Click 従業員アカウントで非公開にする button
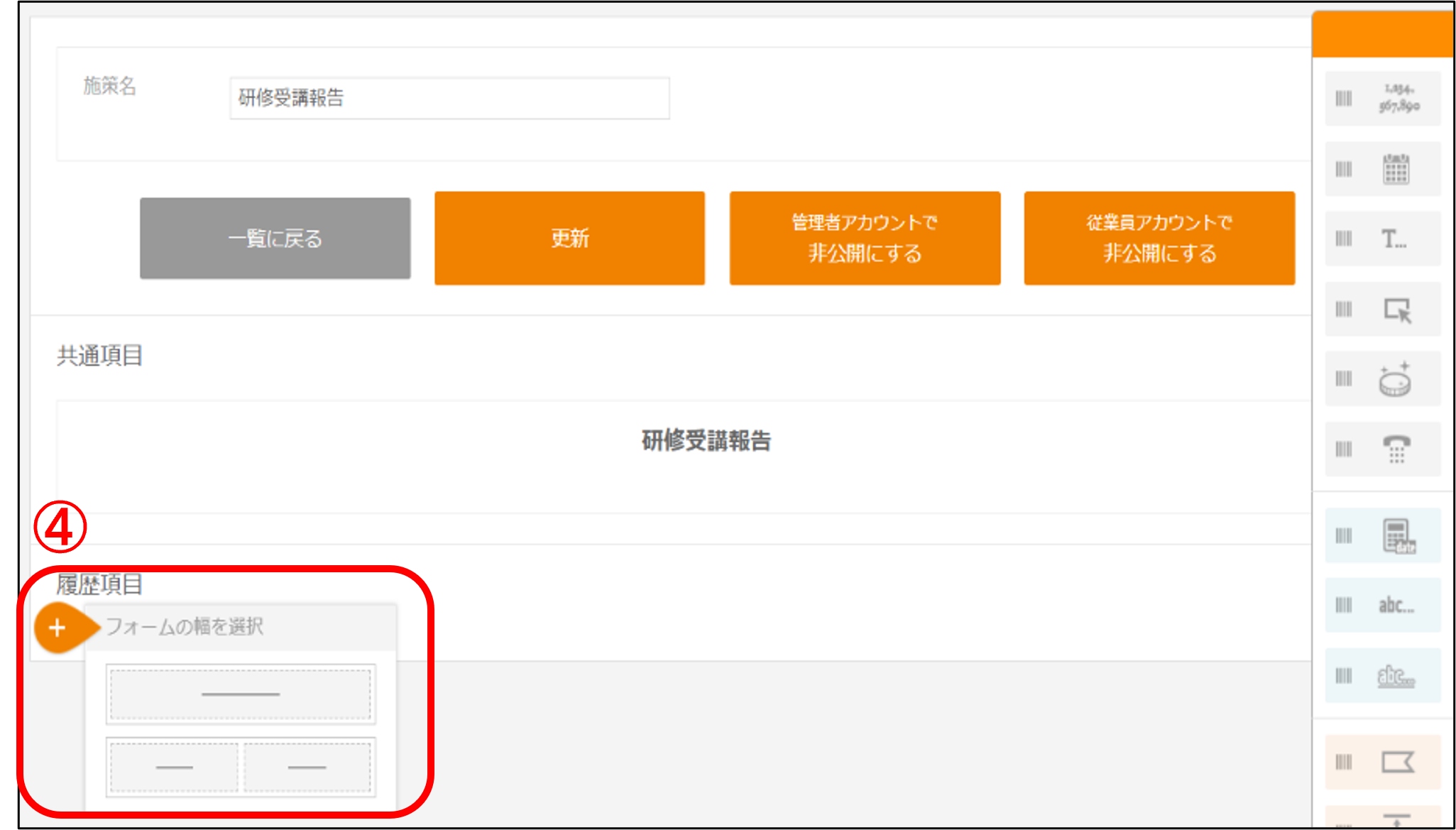 (x=1159, y=239)
